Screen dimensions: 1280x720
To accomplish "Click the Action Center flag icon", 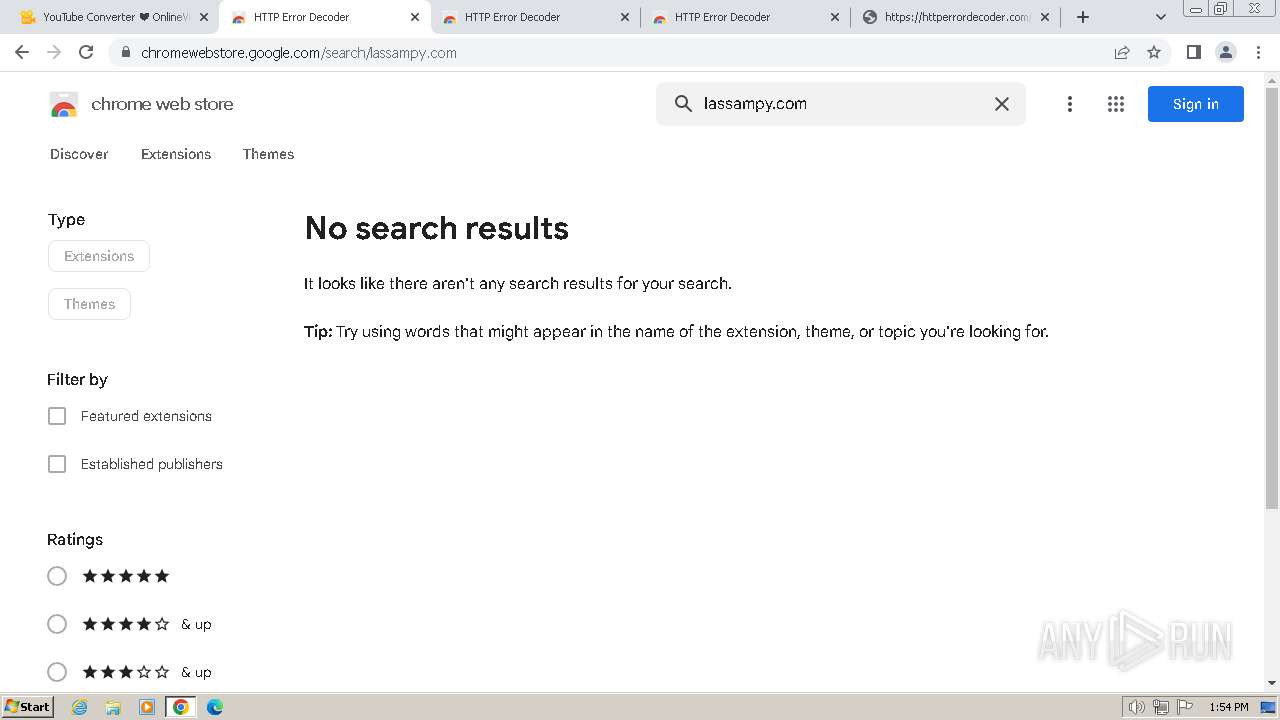I will [x=1185, y=707].
